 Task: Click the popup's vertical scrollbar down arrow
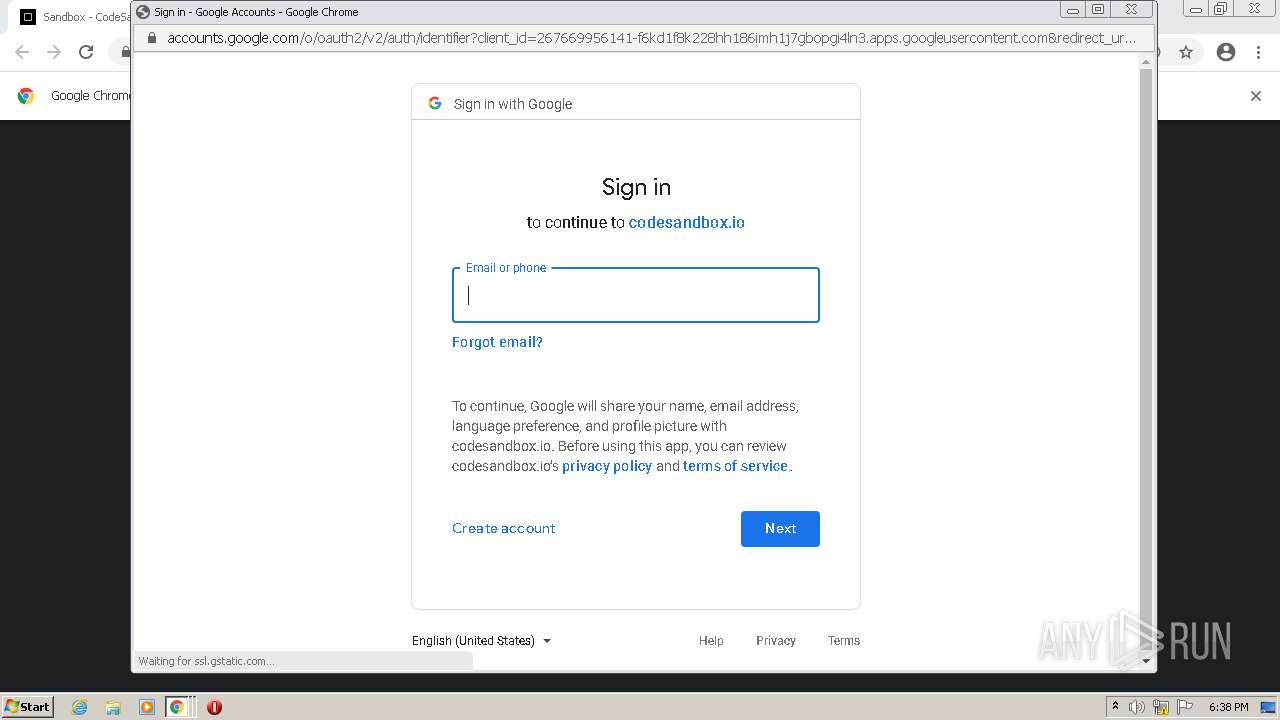(x=1146, y=660)
